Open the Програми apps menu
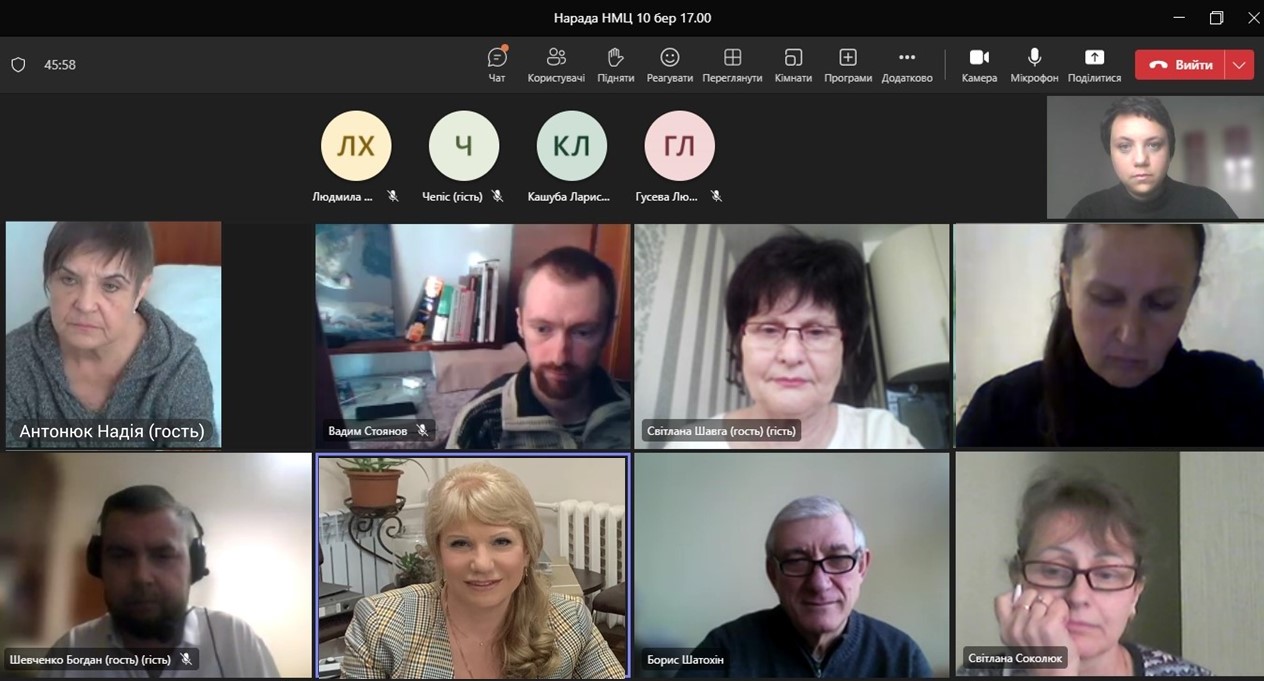The image size is (1264, 681). point(848,64)
